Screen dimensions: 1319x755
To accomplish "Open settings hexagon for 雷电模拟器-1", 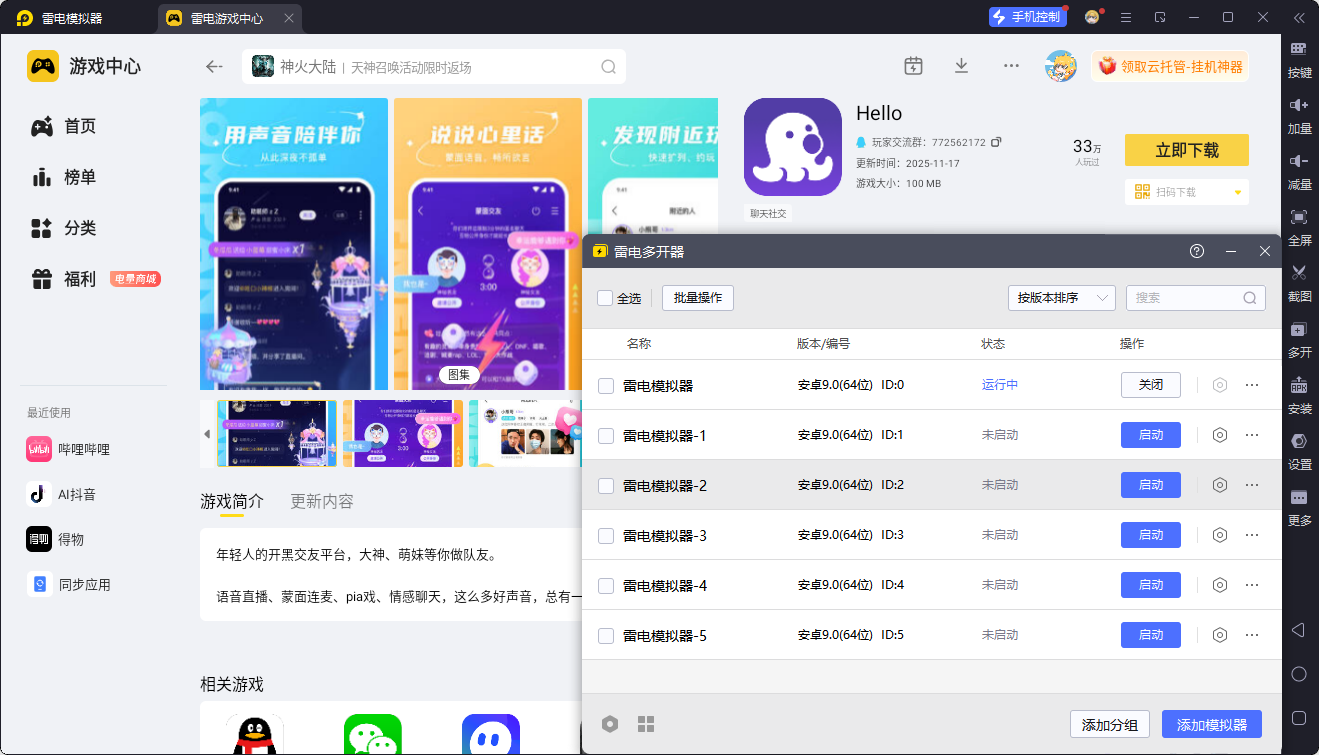I will pos(1219,435).
